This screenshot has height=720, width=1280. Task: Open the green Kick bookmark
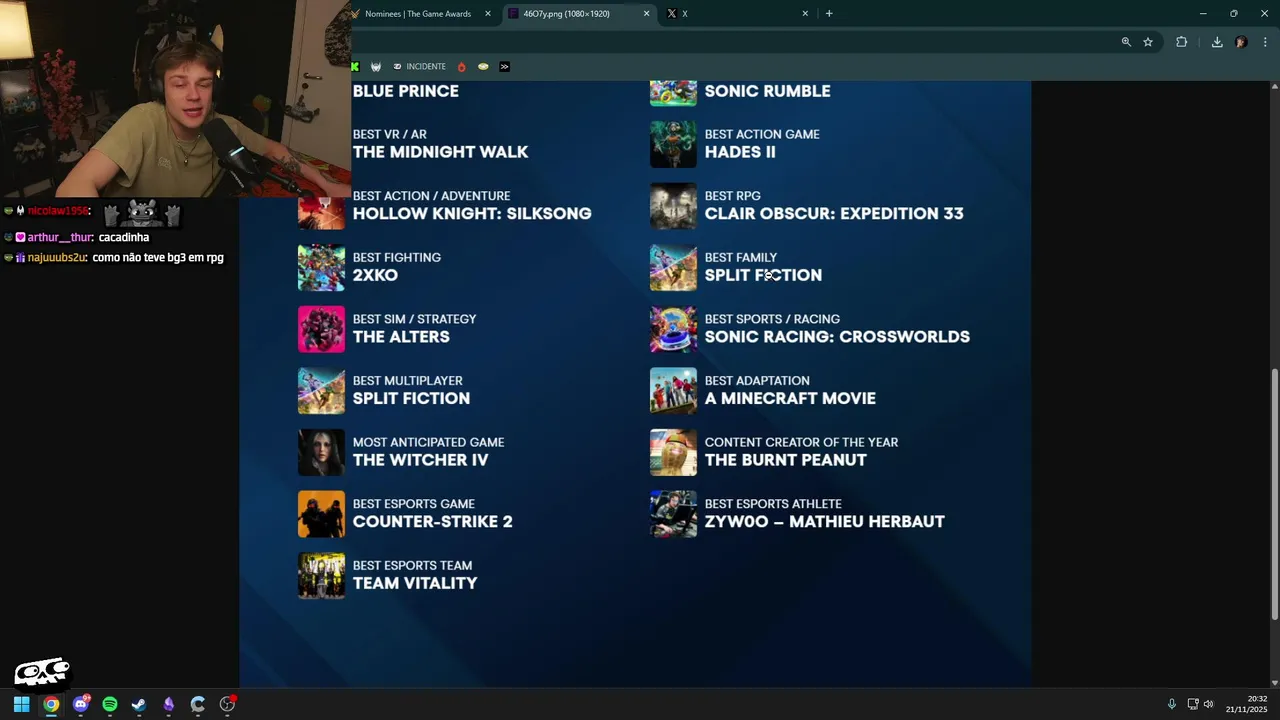tap(355, 67)
